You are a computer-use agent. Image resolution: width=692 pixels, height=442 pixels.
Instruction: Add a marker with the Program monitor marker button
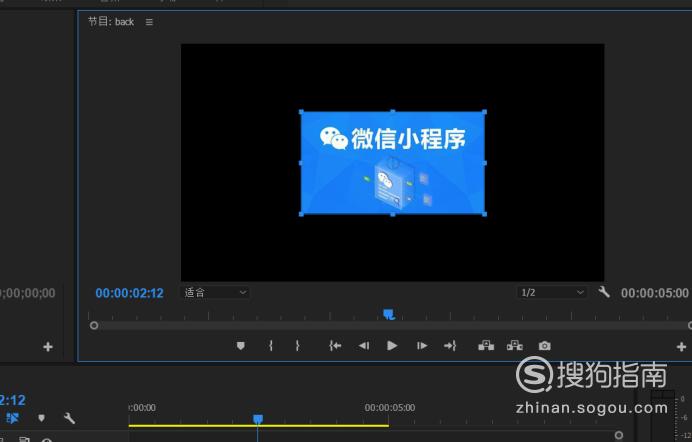tap(241, 346)
